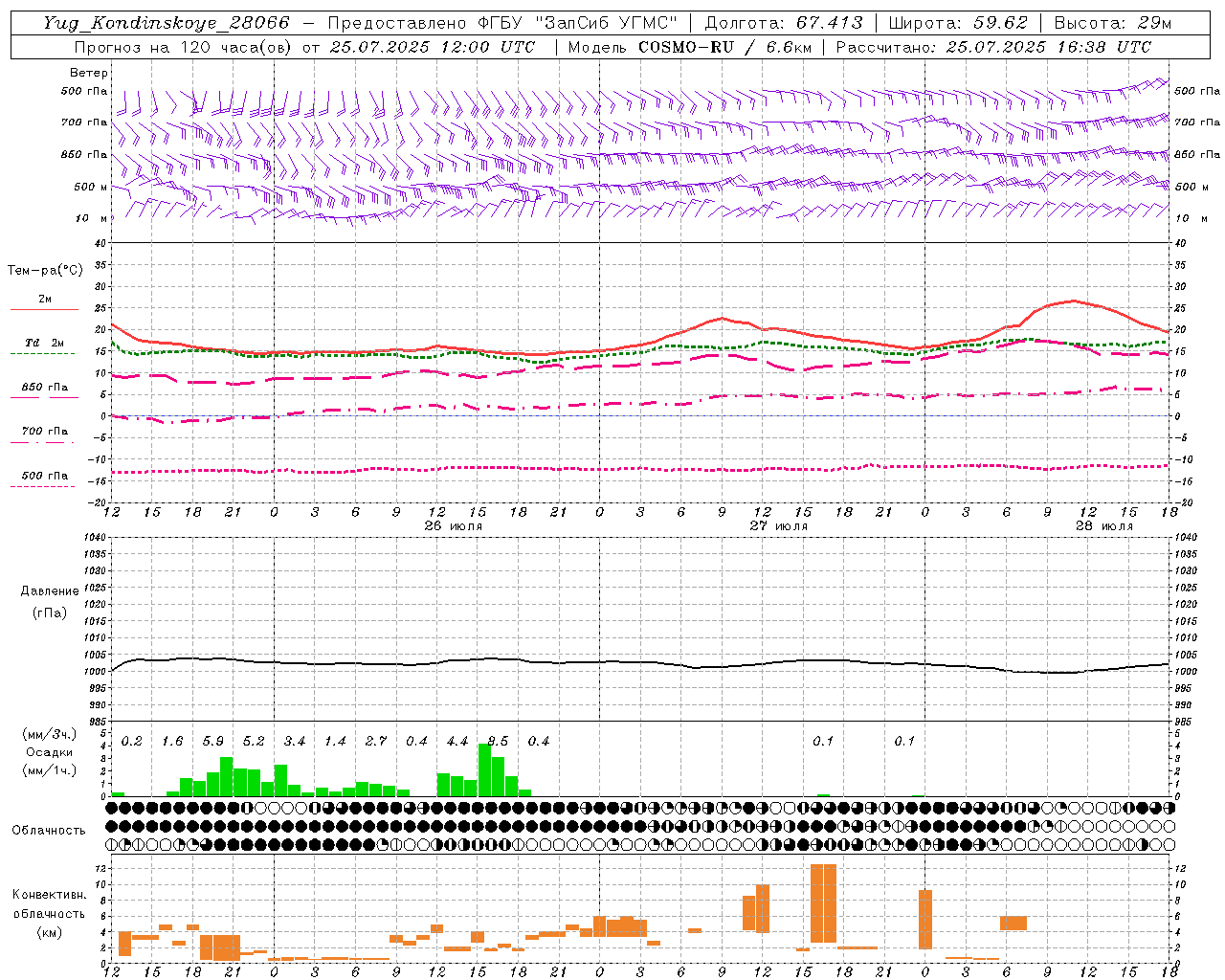Select the 4.4 precipitation value
Image resolution: width=1225 pixels, height=980 pixels.
(457, 741)
